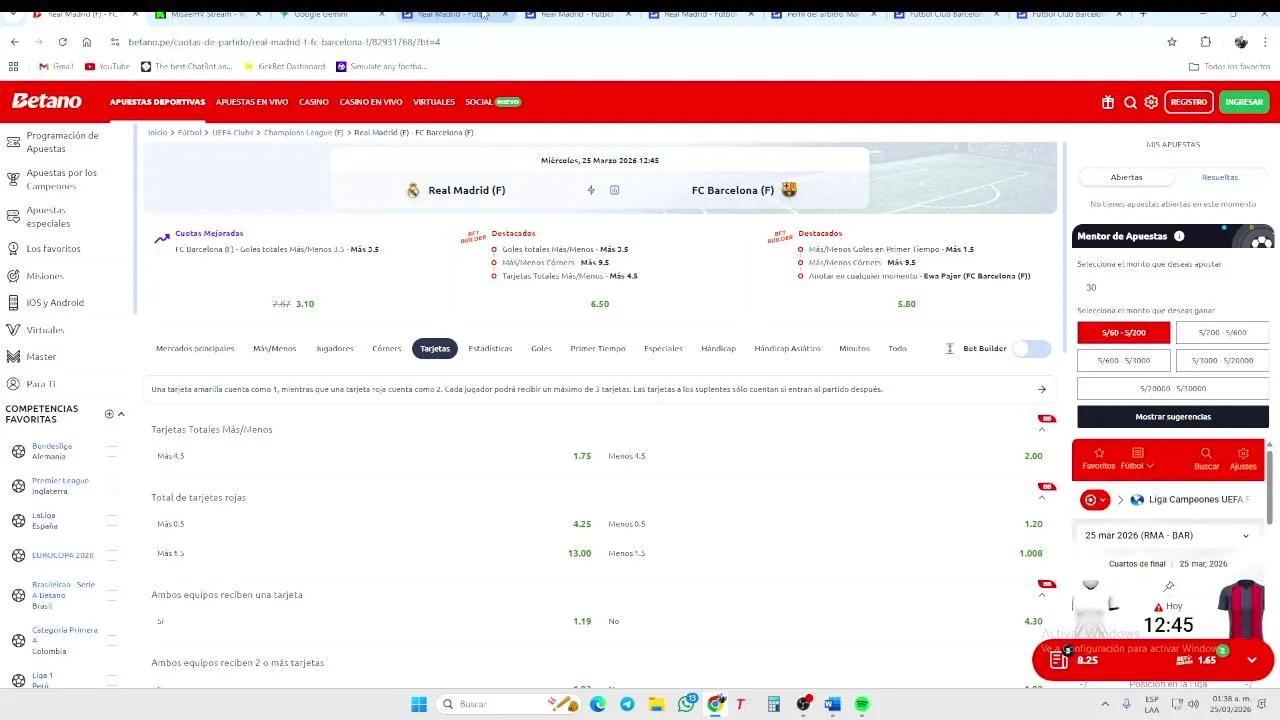Open iOS y Android sidebar item
1280x720 pixels.
point(55,302)
